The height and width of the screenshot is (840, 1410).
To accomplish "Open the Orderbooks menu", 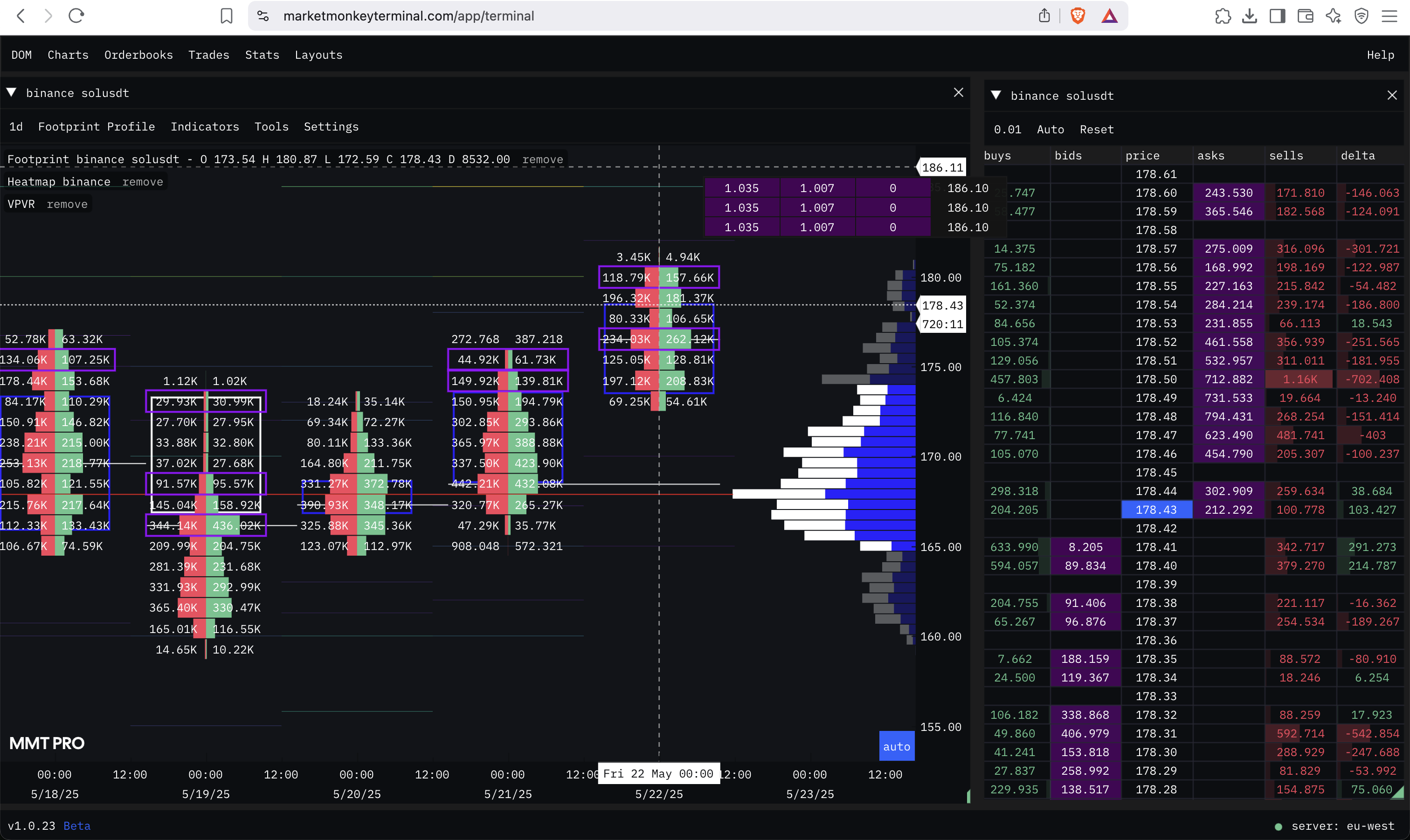I will 138,55.
